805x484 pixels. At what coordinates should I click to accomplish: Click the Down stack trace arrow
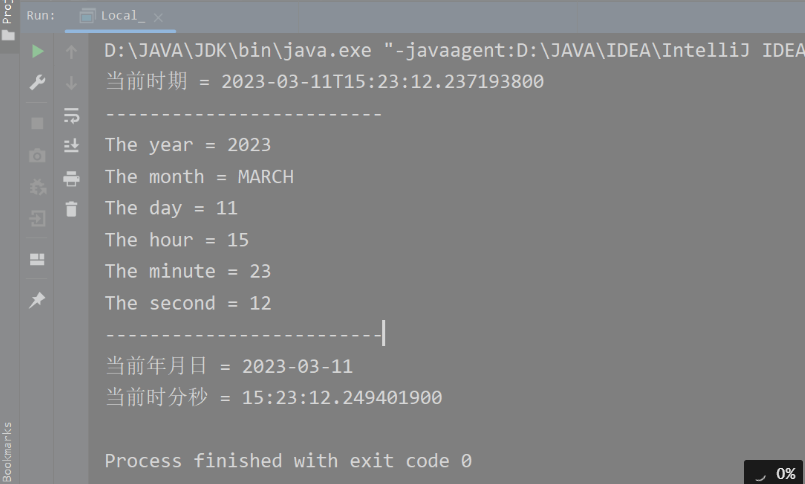(71, 83)
